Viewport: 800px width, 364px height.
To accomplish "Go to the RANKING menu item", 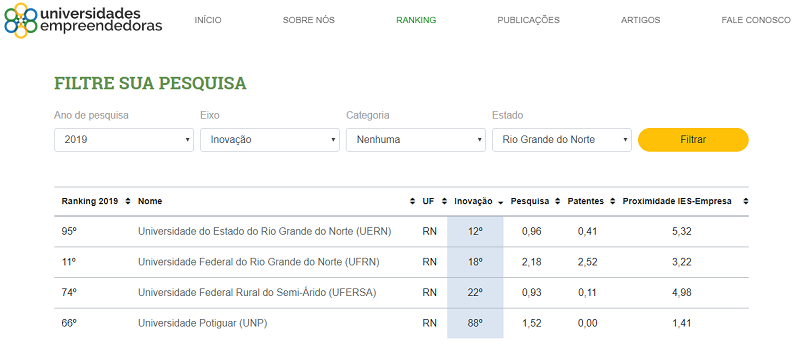I will (416, 20).
